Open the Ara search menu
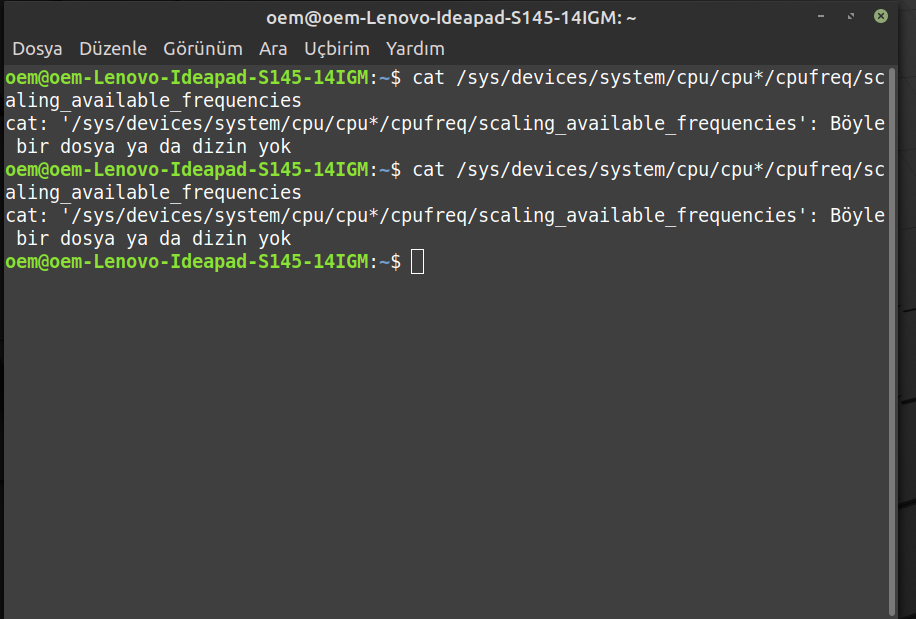 click(273, 48)
